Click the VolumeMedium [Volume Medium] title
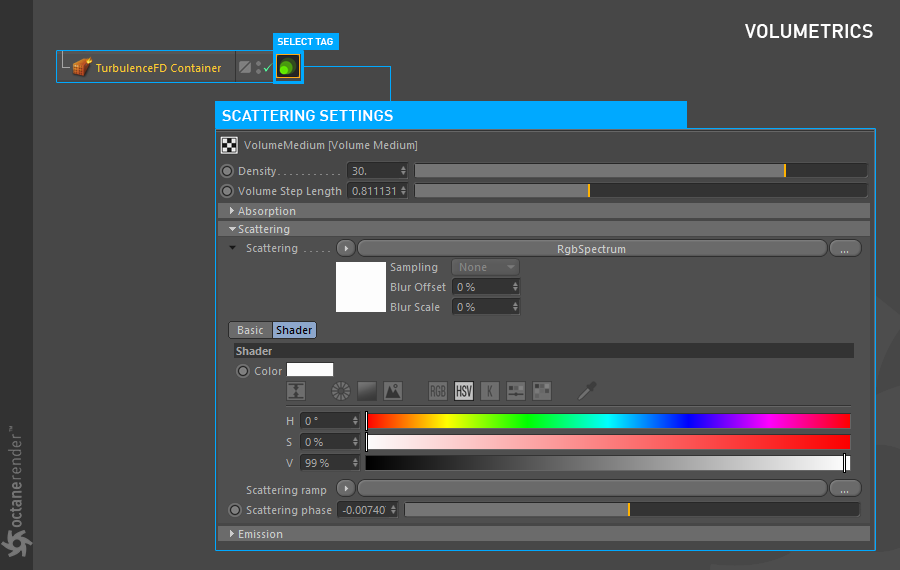Viewport: 900px width, 570px height. (331, 145)
